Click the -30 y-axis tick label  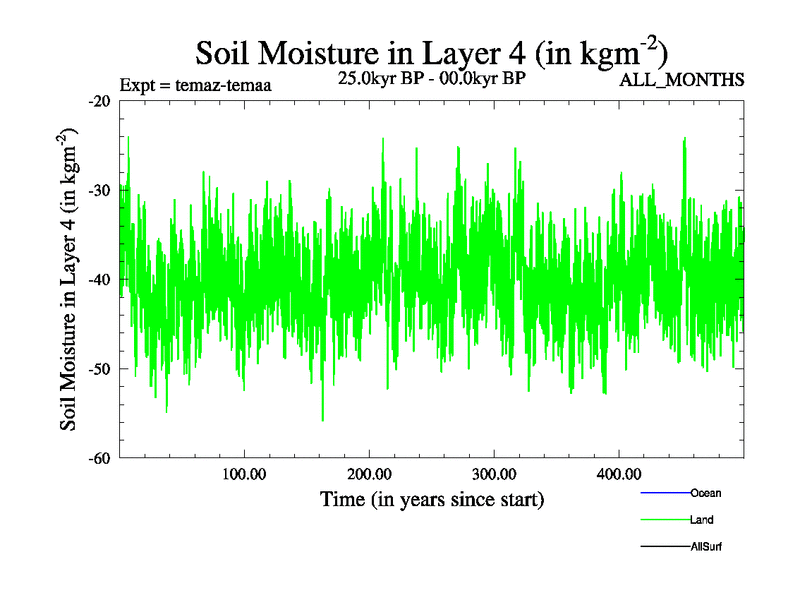[98, 190]
